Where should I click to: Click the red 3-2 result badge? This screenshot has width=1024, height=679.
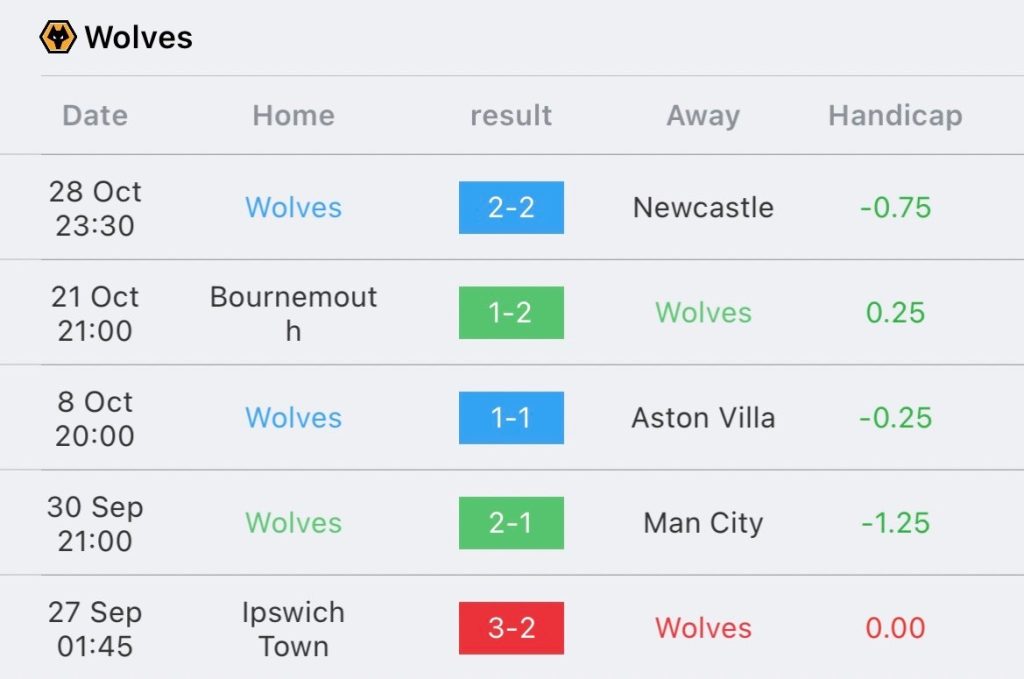(x=511, y=628)
